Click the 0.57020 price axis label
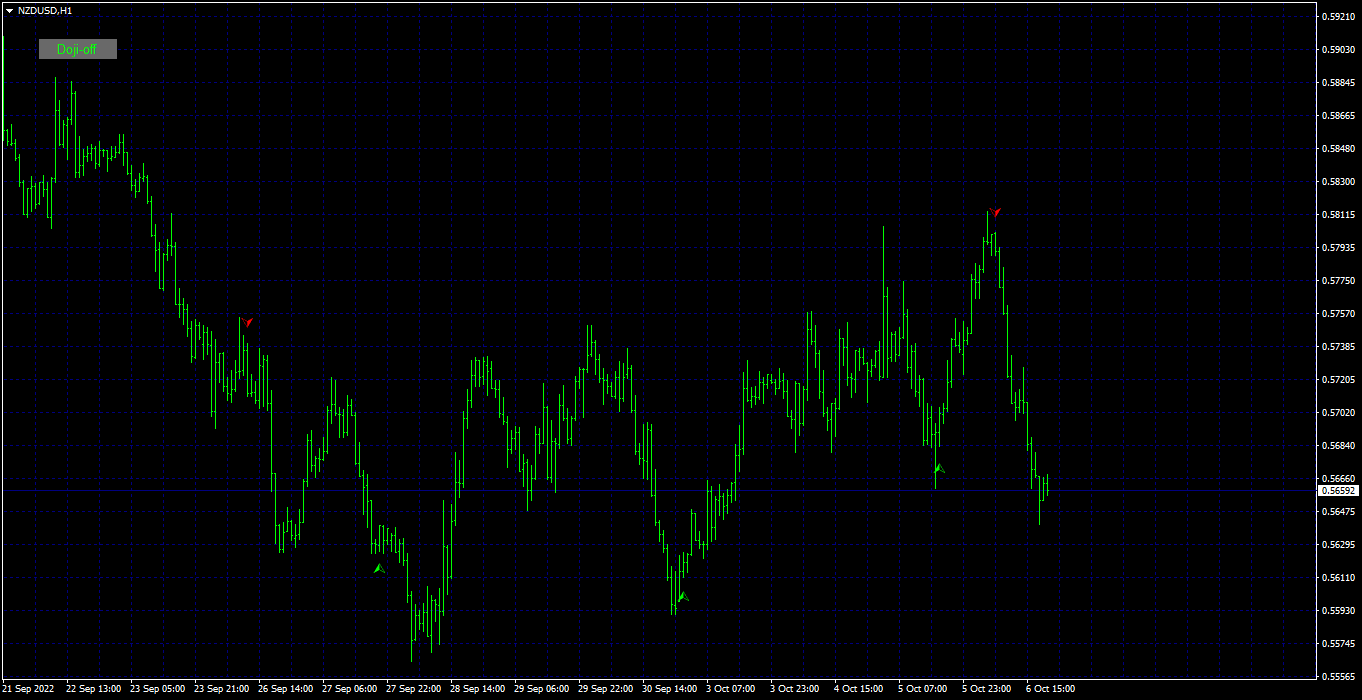Image resolution: width=1362 pixels, height=700 pixels. click(1340, 413)
